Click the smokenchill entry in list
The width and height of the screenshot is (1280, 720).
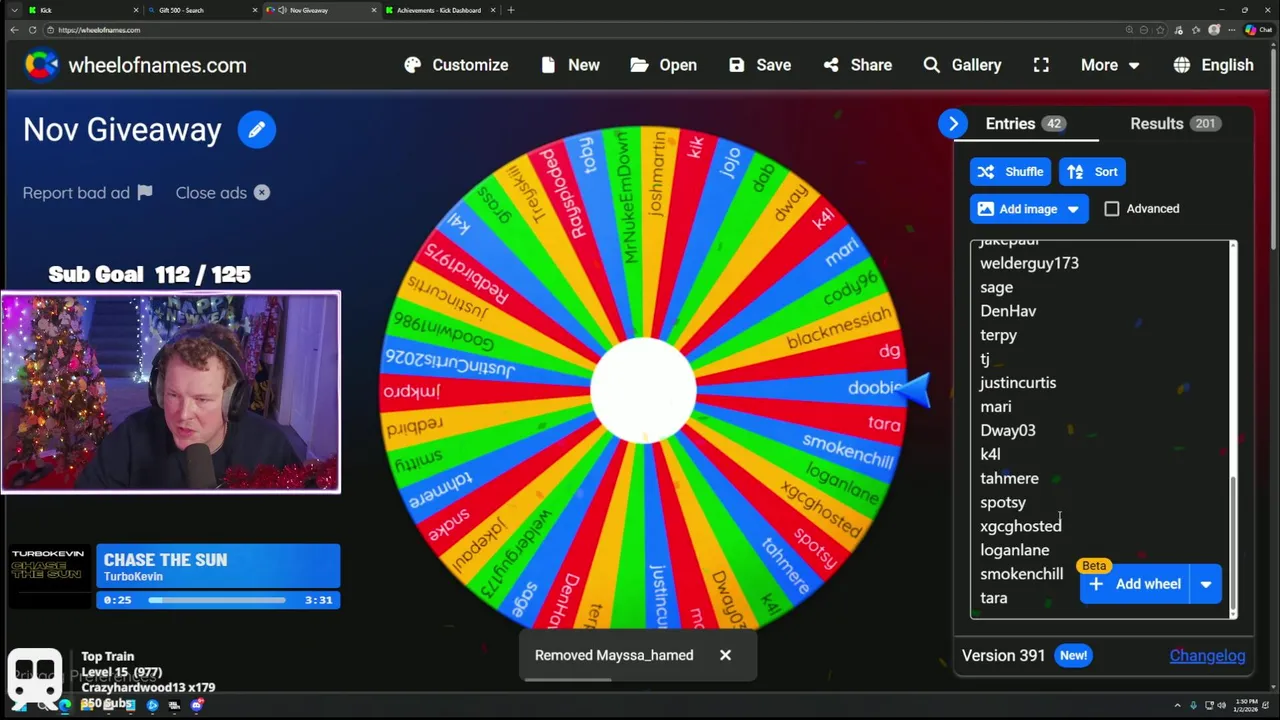(x=1021, y=574)
